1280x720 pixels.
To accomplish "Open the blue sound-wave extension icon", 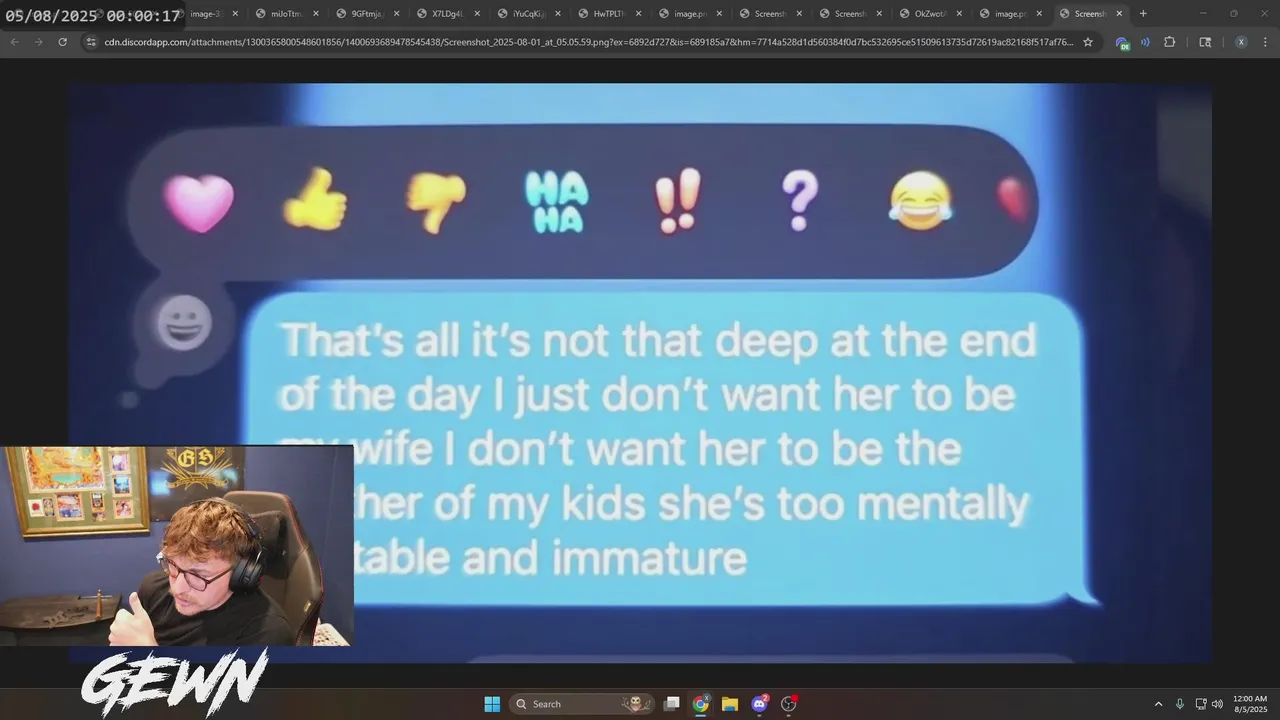I will point(1145,42).
